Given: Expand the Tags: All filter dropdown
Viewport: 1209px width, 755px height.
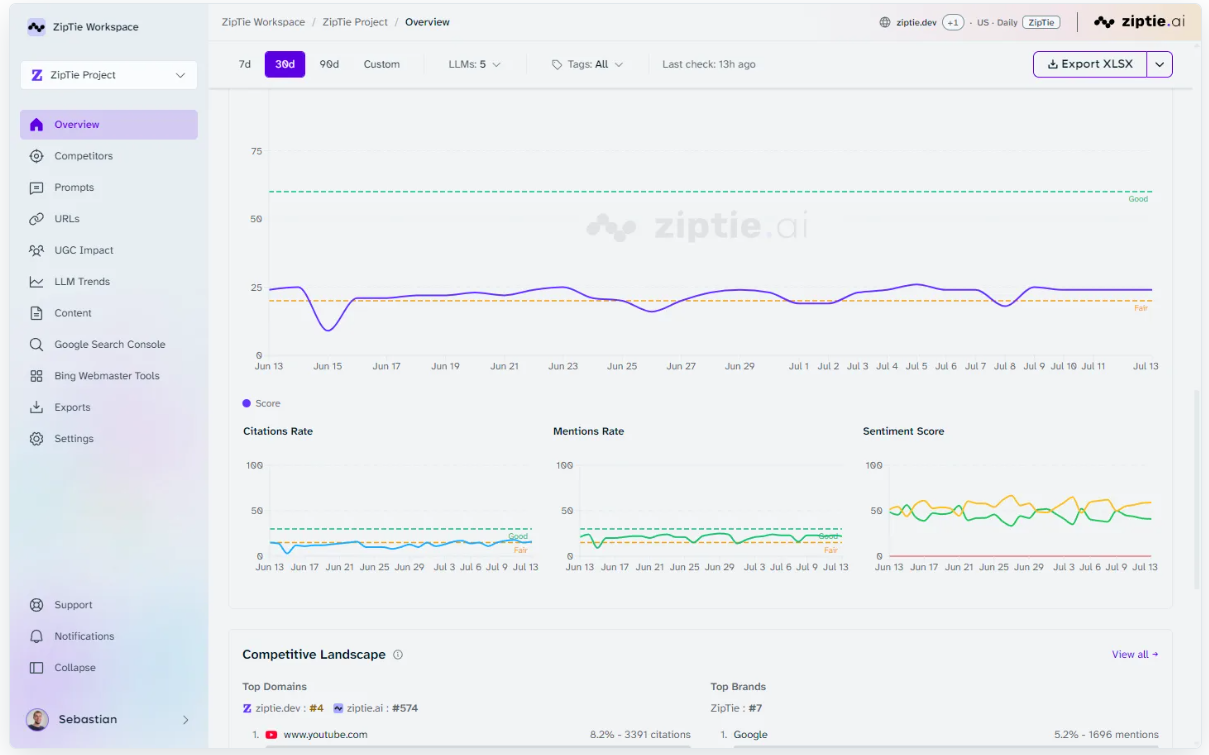Looking at the screenshot, I should click(588, 65).
